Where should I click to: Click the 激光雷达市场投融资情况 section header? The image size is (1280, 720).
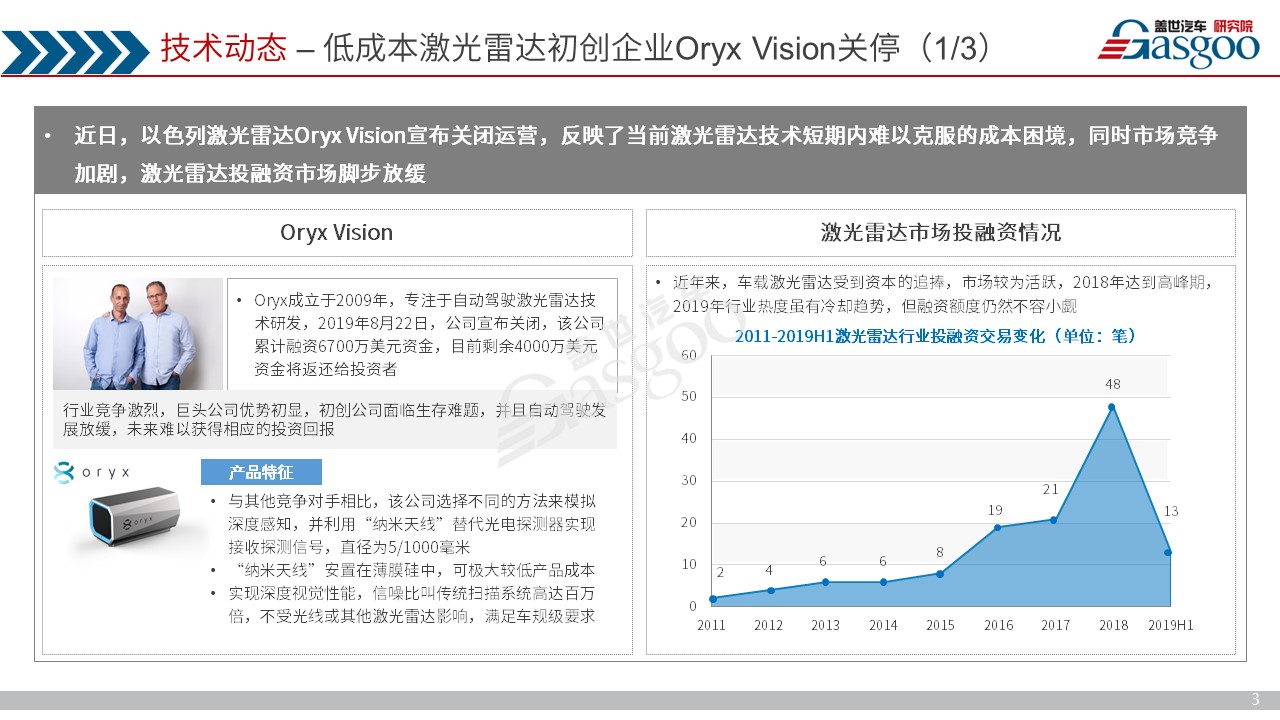(941, 233)
